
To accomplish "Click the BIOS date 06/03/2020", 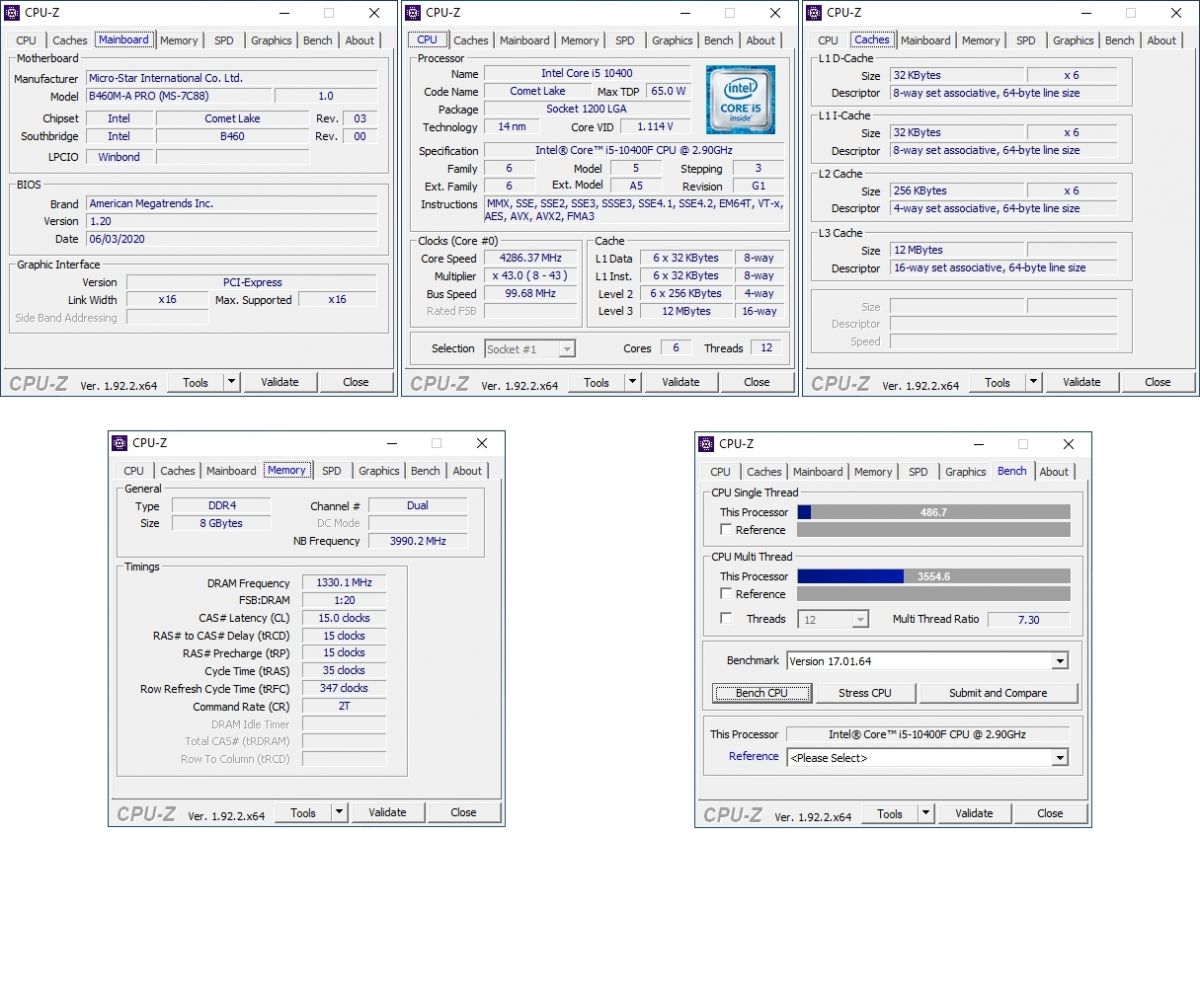I will click(x=231, y=239).
